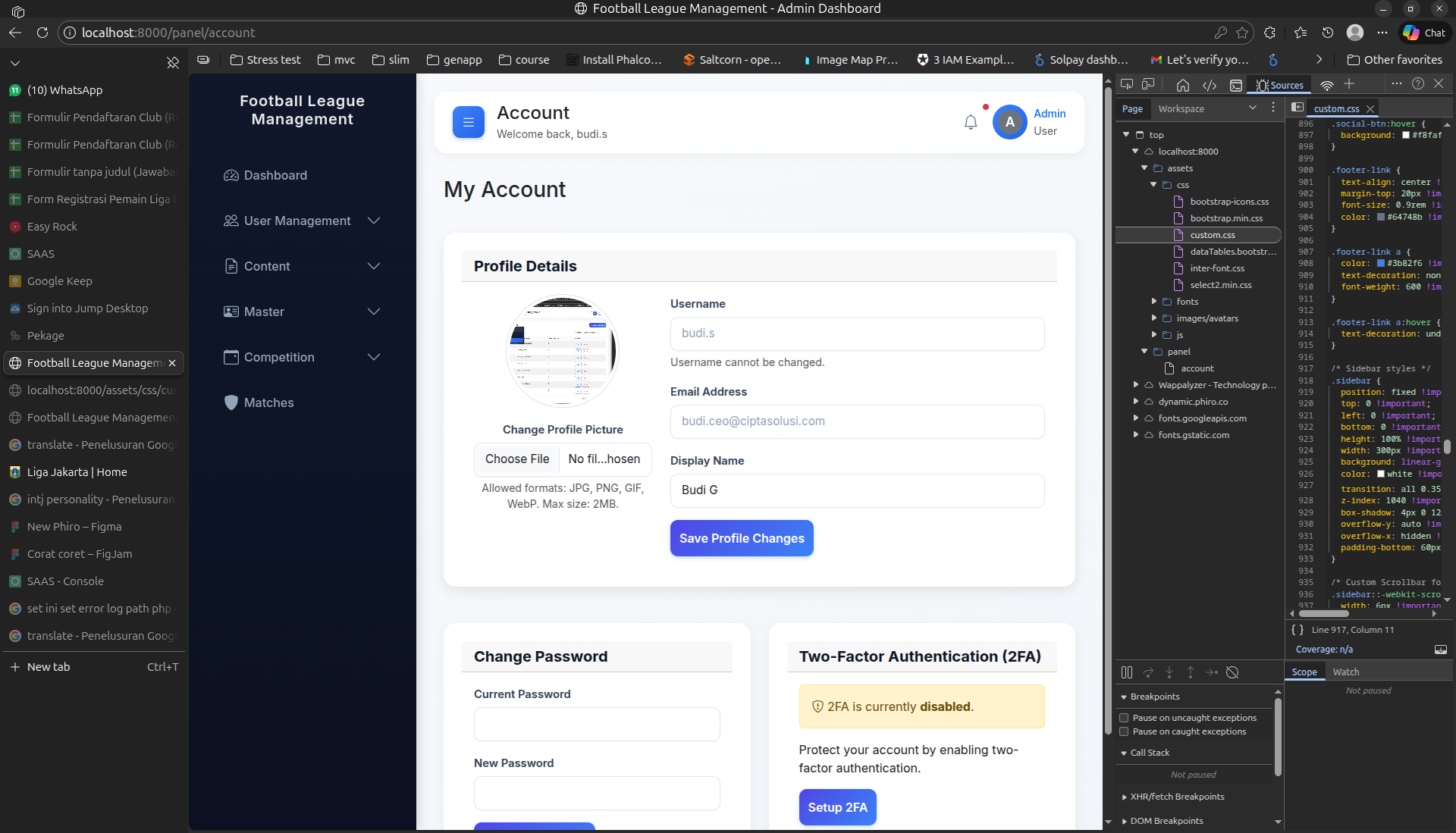The image size is (1456, 833).
Task: Click the deactivate breakpoints icon
Action: point(1232,672)
